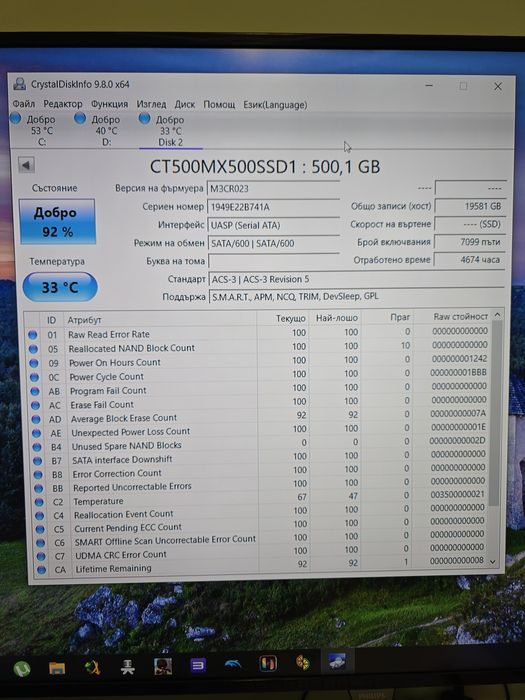
Task: Open the Редактор menu
Action: tap(63, 104)
